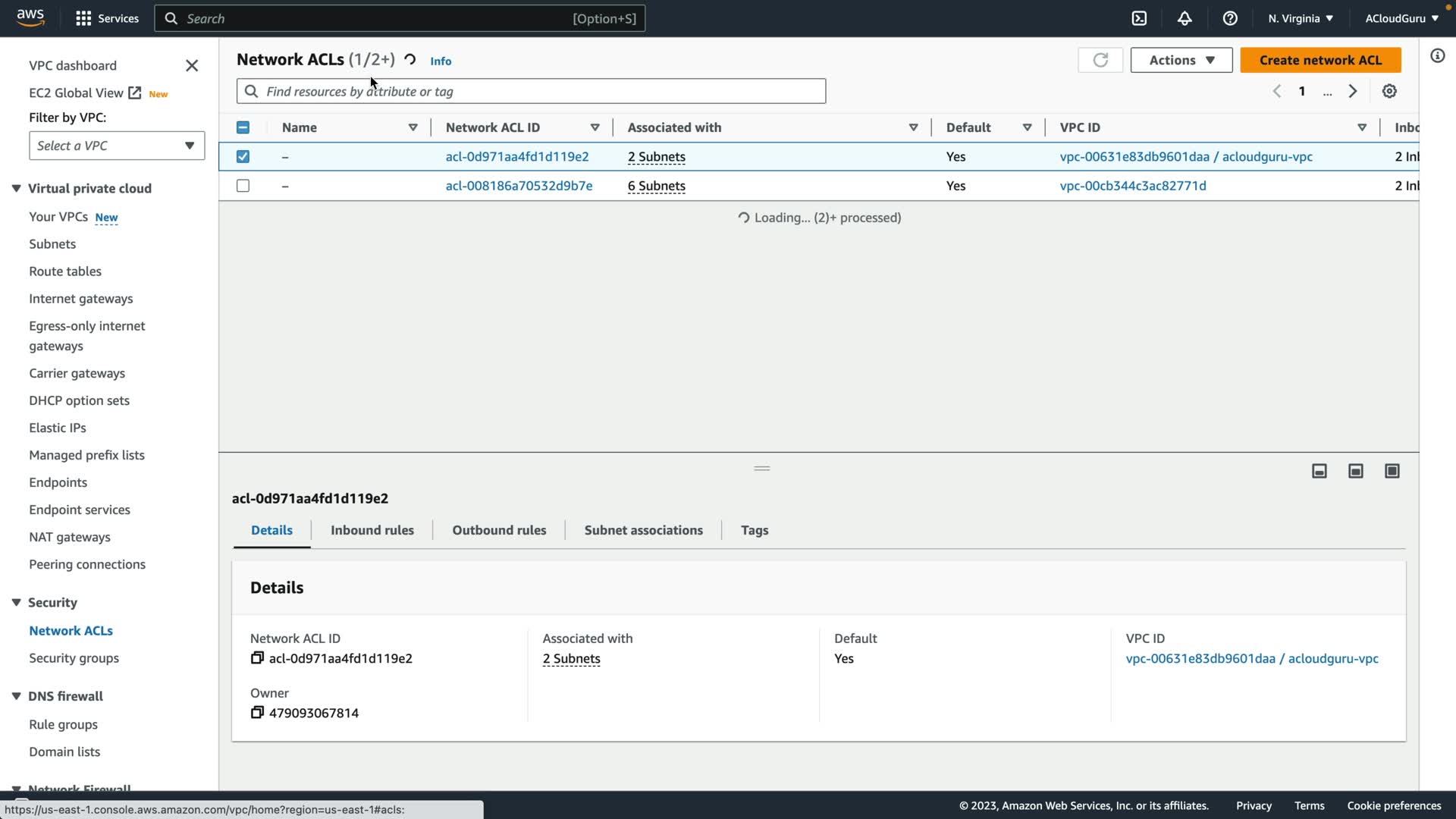Image resolution: width=1456 pixels, height=819 pixels.
Task: Open the Actions dropdown
Action: [1181, 60]
